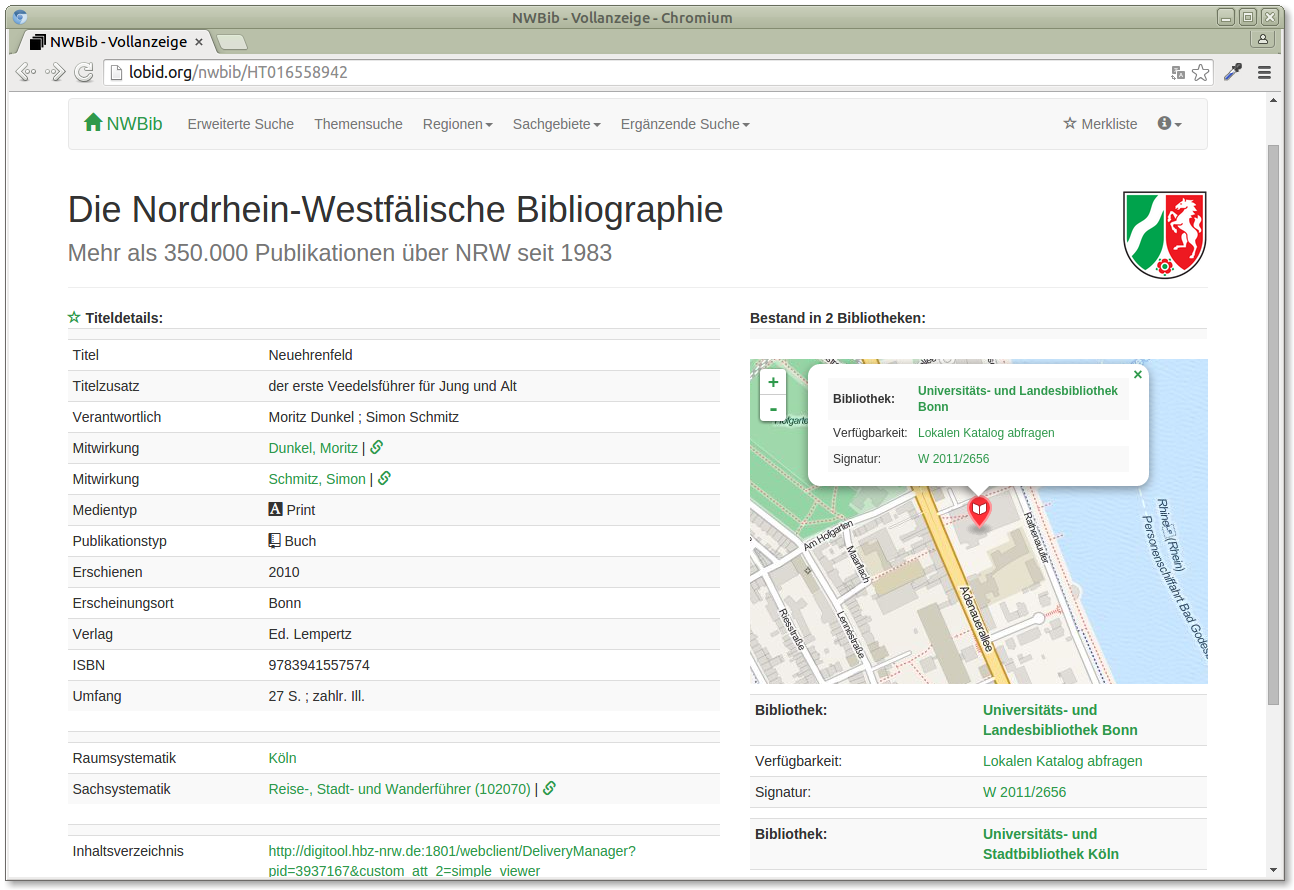
Task: Zoom in on the map
Action: coord(773,382)
